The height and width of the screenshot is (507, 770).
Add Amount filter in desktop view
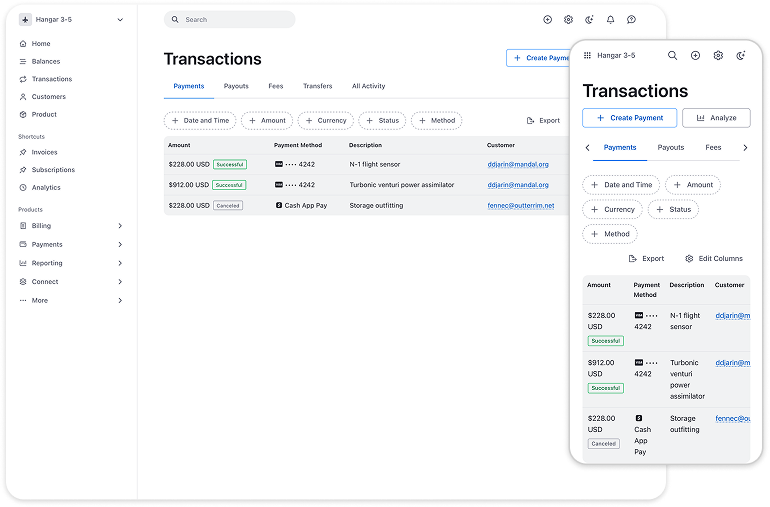pyautogui.click(x=267, y=121)
